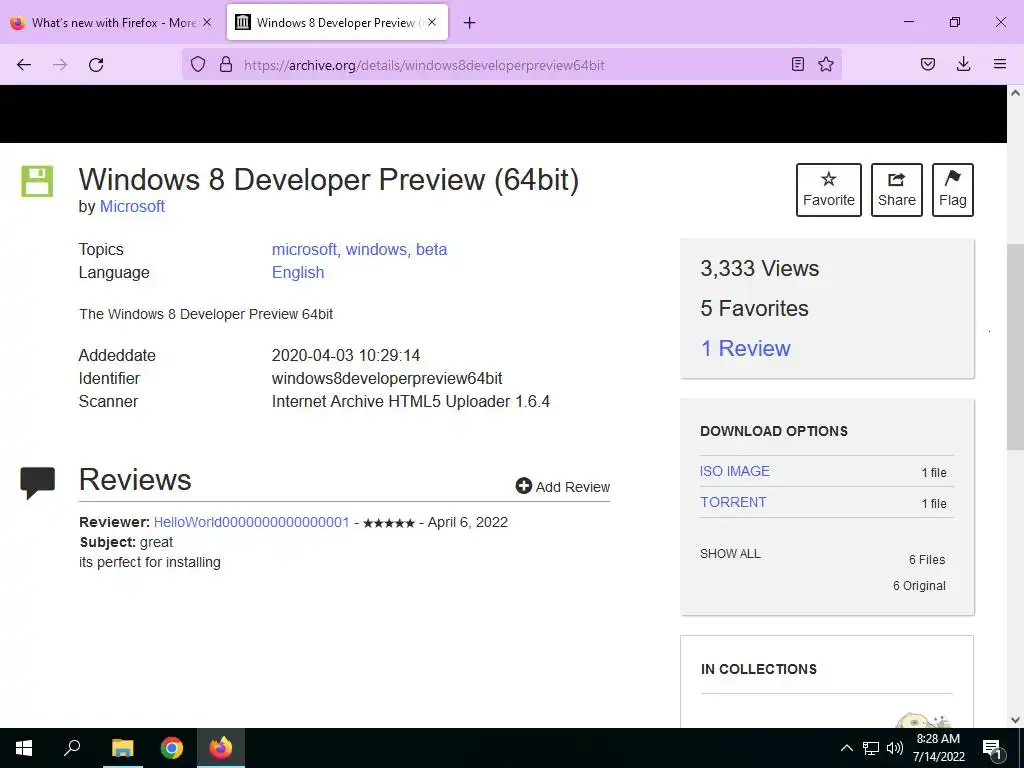Show hidden system tray icons chevron
This screenshot has width=1024, height=768.
tap(846, 748)
